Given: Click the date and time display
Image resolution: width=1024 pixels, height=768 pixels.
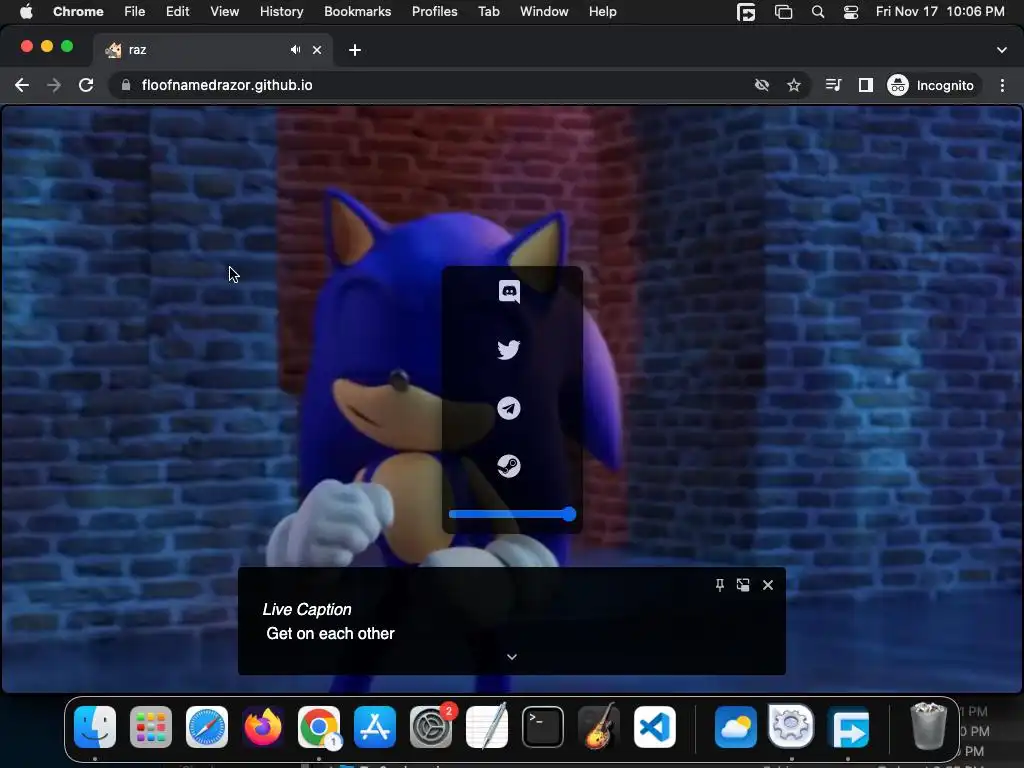Looking at the screenshot, I should [x=940, y=12].
